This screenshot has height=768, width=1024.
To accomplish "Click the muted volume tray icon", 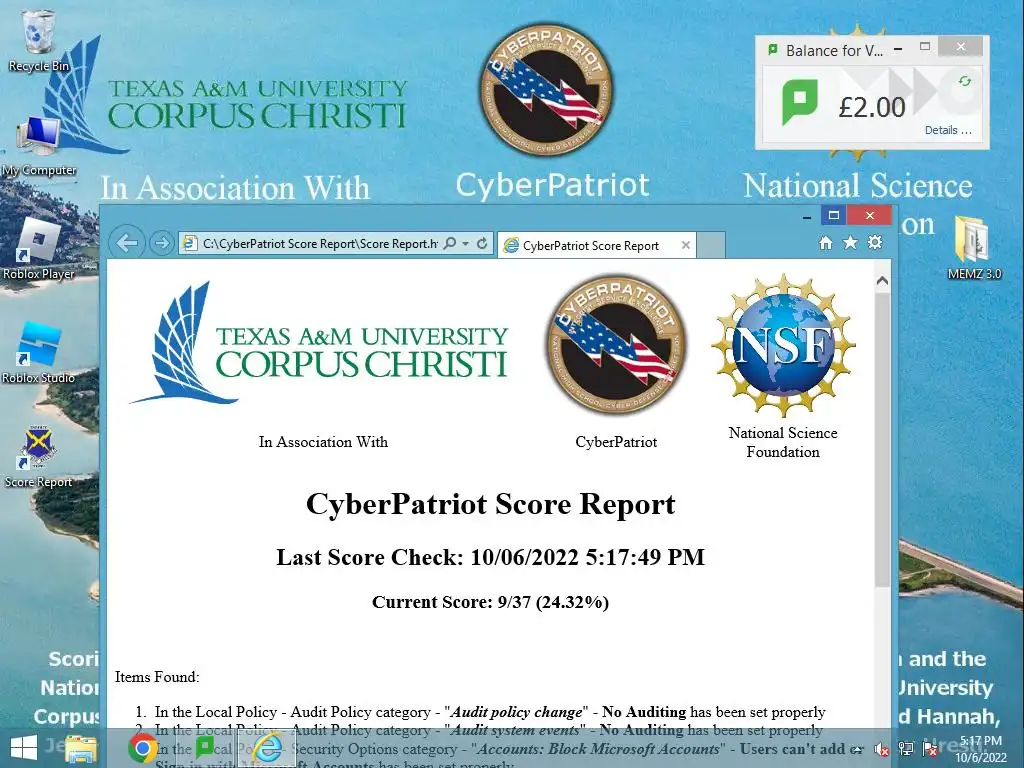I will (882, 749).
